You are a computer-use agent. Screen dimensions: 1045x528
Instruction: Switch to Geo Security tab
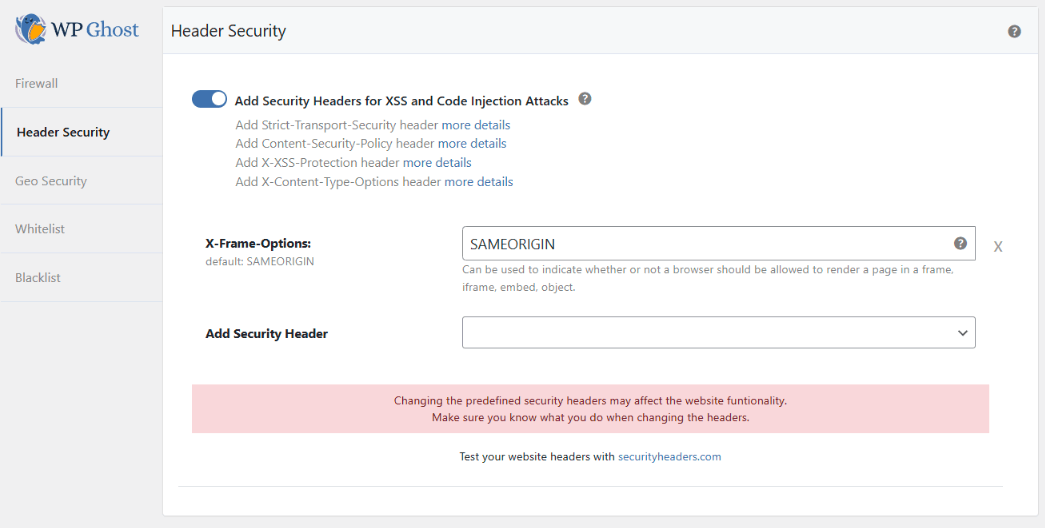51,181
